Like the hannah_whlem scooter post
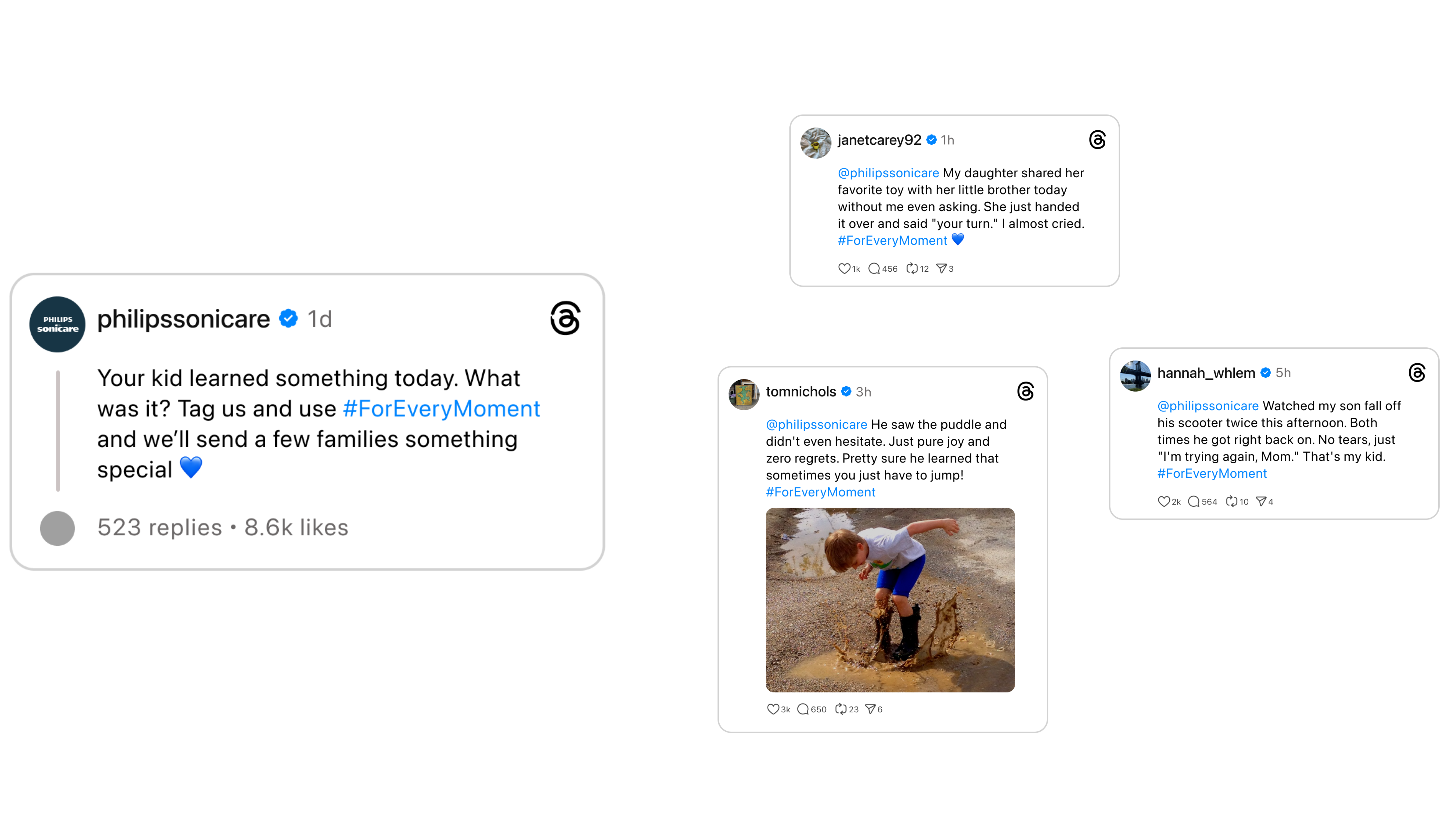The width and height of the screenshot is (1456, 819). click(x=1163, y=501)
